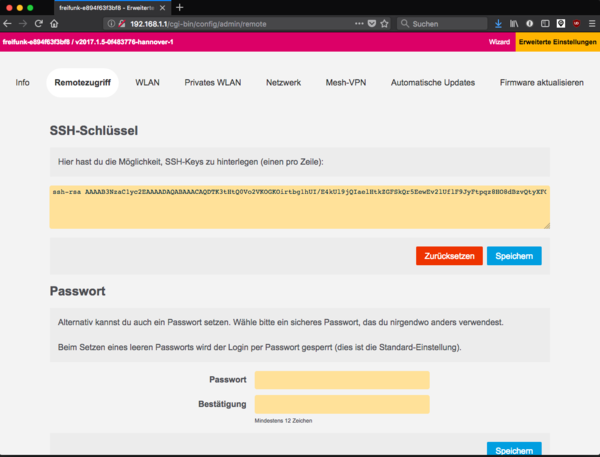This screenshot has height=457, width=600.
Task: Click the Bestätigung input field
Action: tap(342, 404)
